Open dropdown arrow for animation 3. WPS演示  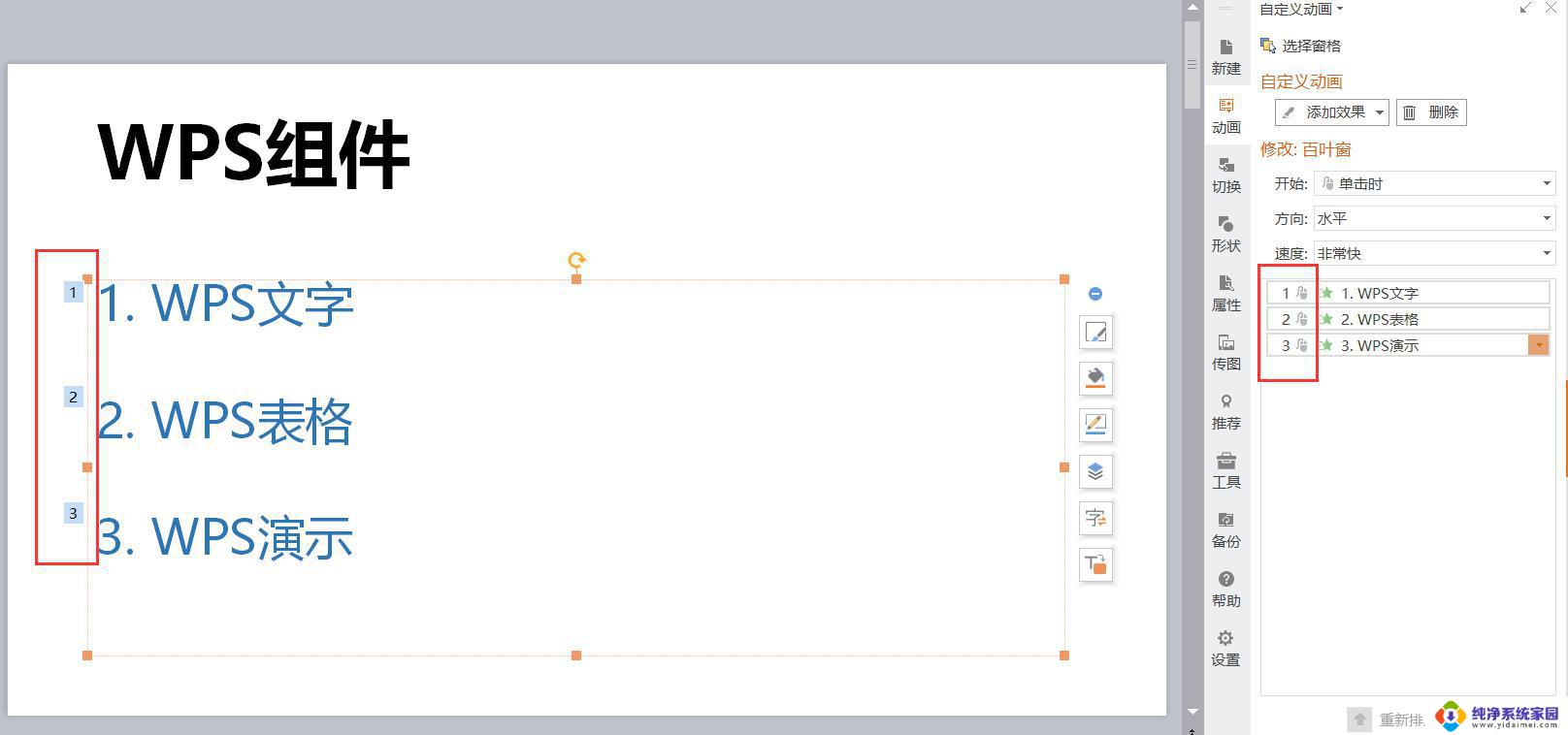pyautogui.click(x=1538, y=345)
